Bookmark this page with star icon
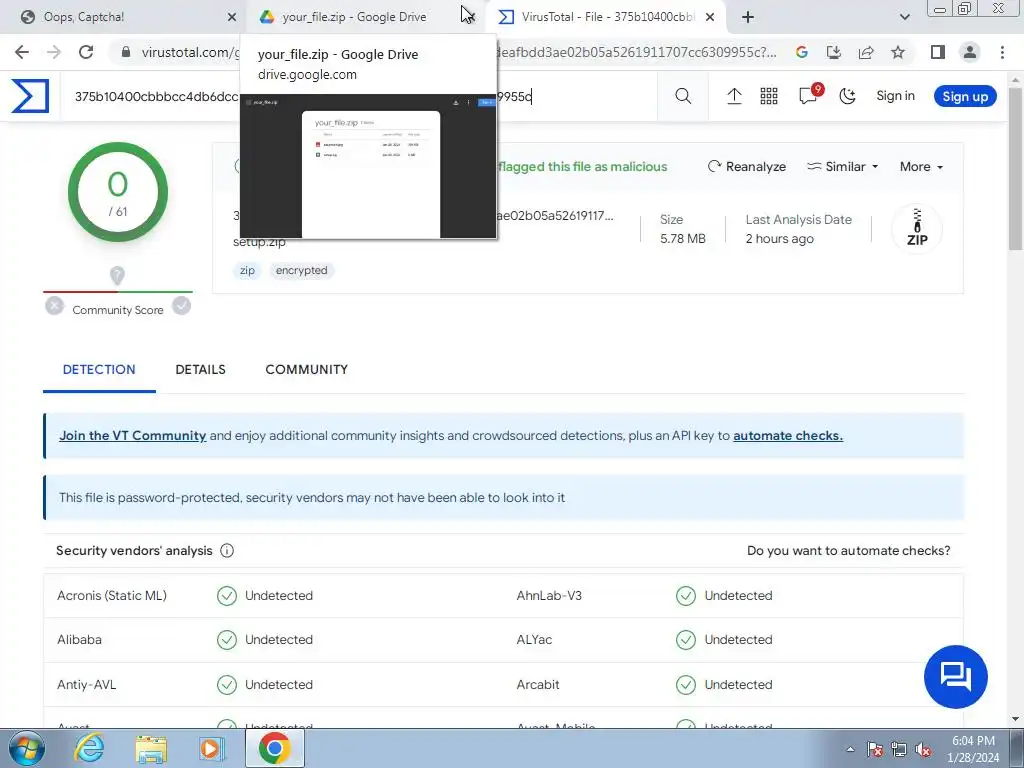The image size is (1024, 768). [x=898, y=52]
